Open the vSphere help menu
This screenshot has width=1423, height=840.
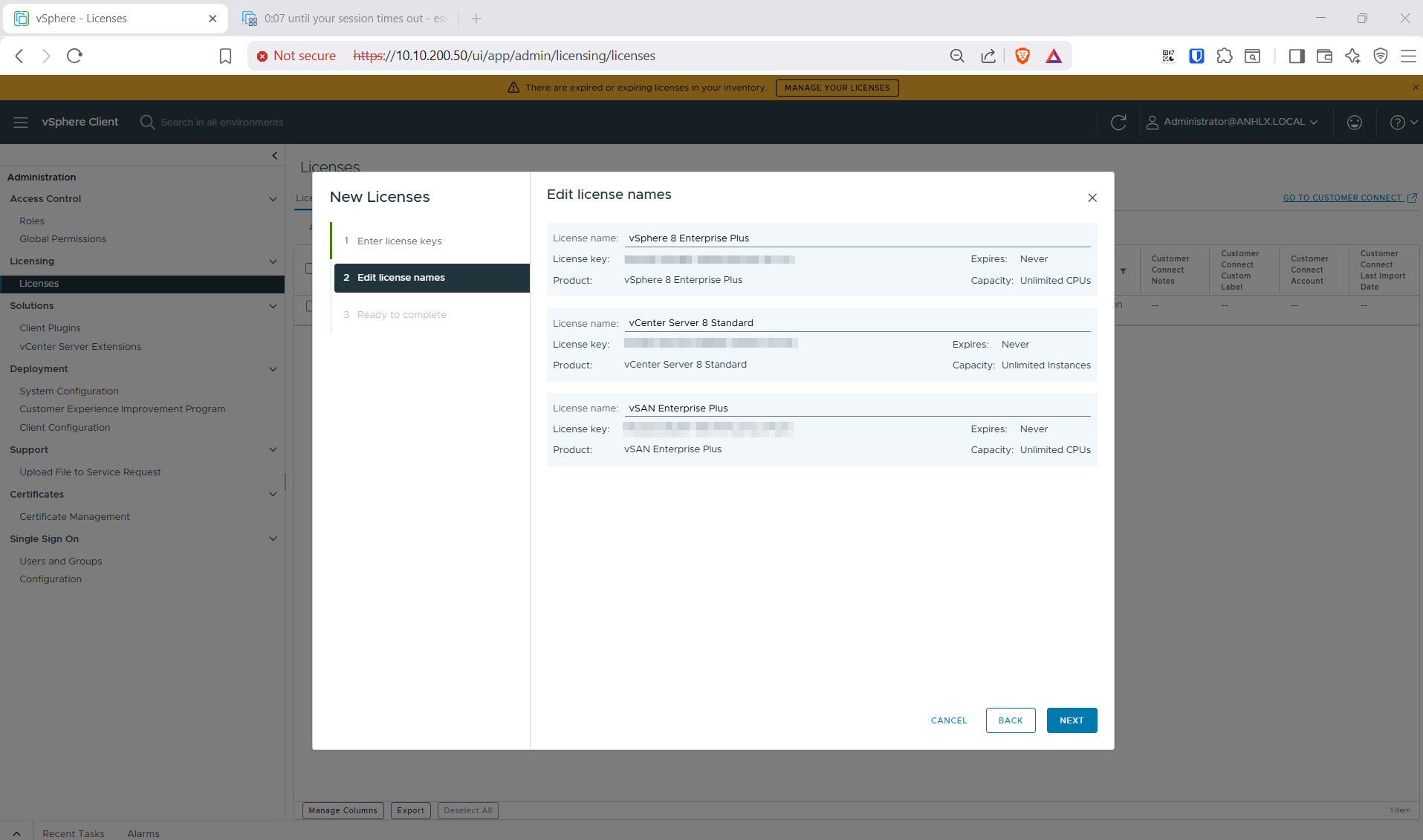(1403, 122)
